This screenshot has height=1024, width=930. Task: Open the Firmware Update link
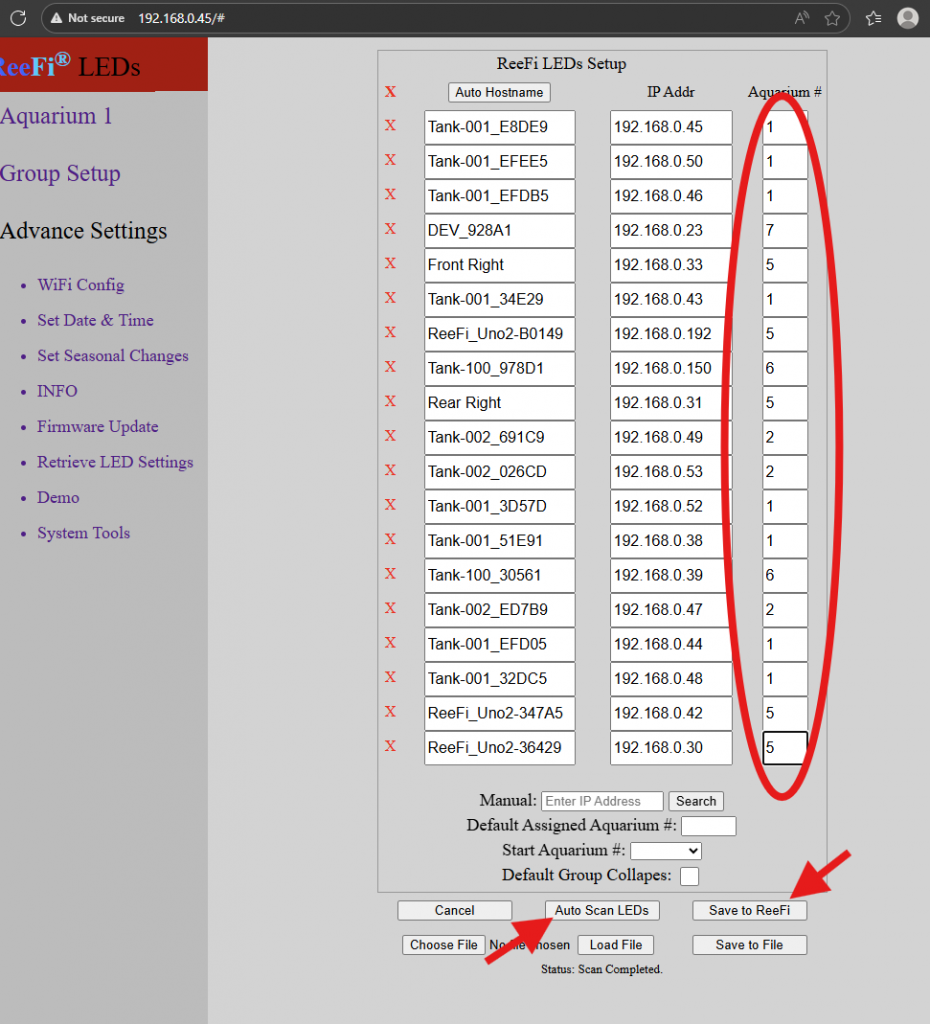pos(98,427)
